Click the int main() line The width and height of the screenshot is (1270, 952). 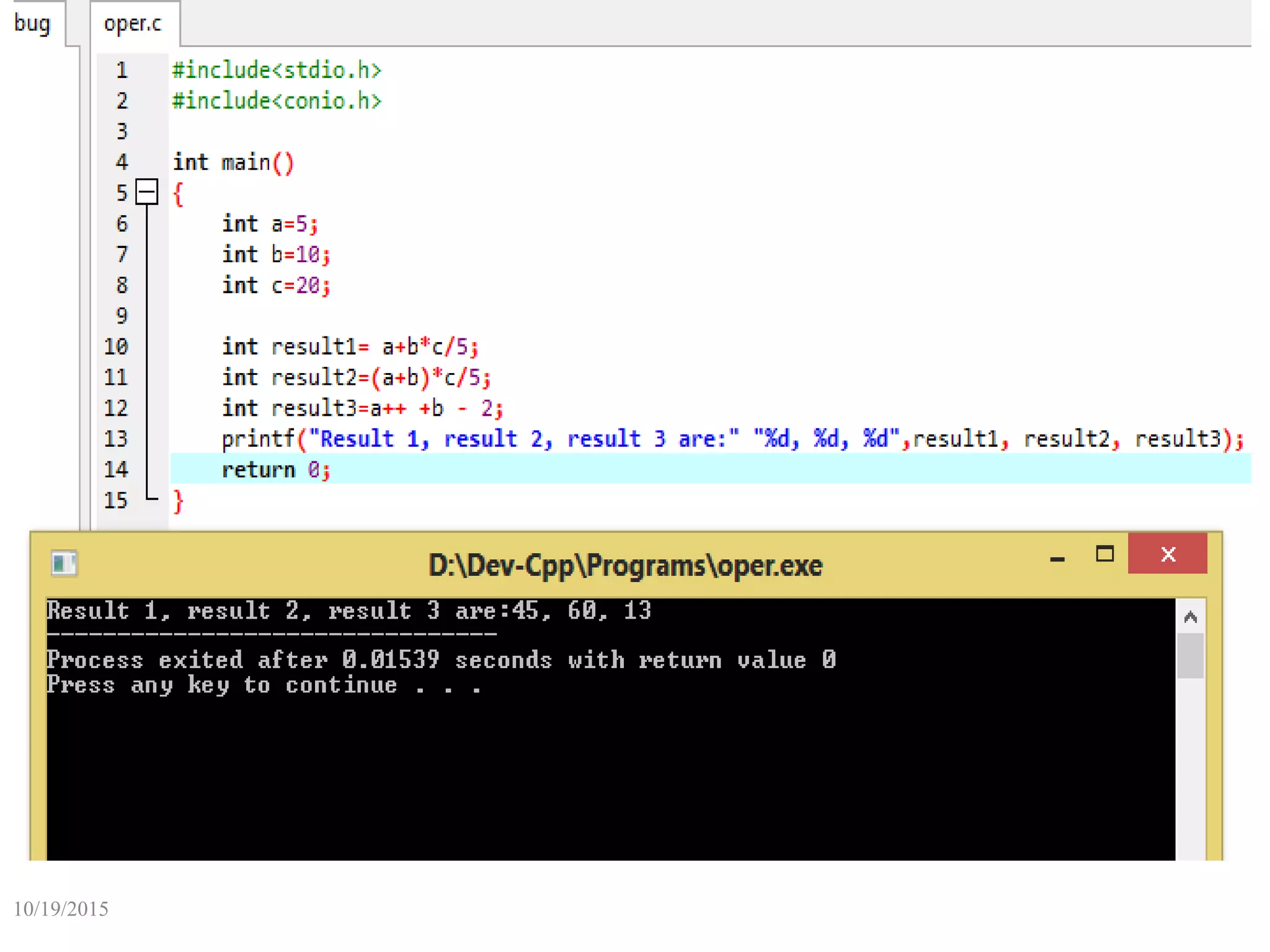(x=233, y=162)
